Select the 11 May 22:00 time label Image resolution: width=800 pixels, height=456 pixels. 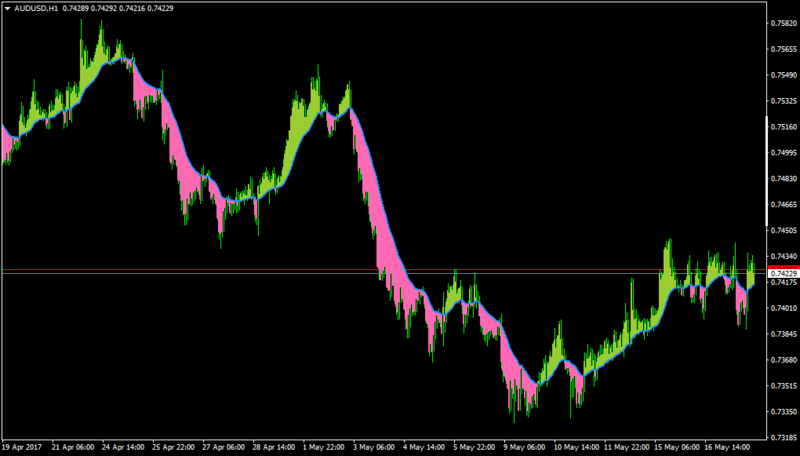click(x=626, y=447)
